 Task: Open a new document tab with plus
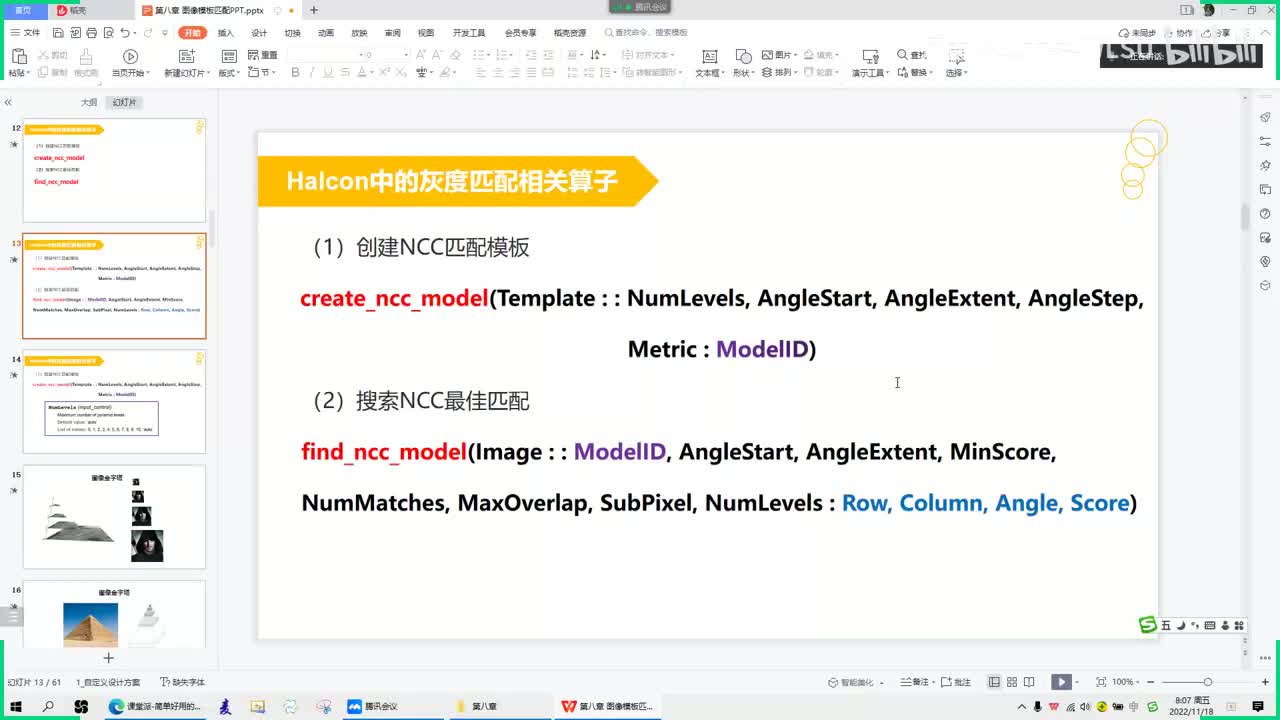click(x=314, y=10)
